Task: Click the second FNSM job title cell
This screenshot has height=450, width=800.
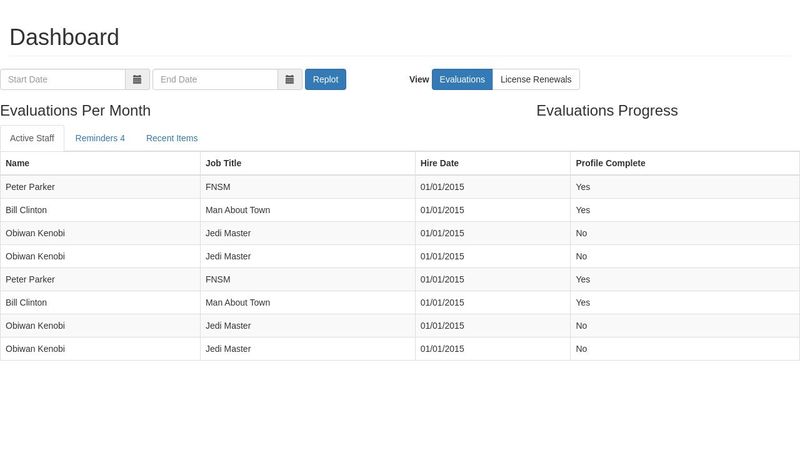Action: [x=218, y=279]
